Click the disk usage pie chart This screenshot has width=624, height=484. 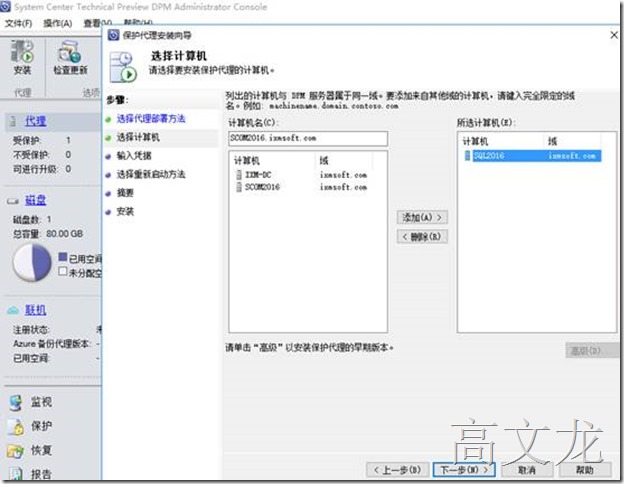click(x=32, y=263)
